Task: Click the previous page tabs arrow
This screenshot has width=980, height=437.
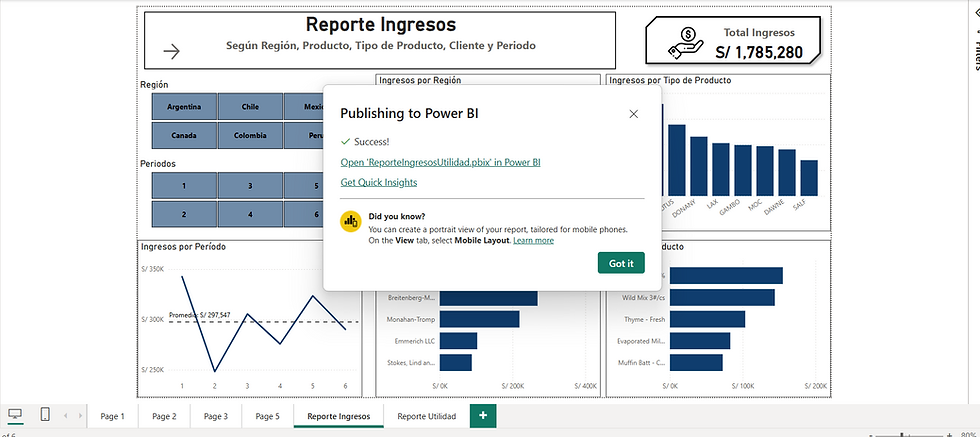Action: tap(65, 416)
